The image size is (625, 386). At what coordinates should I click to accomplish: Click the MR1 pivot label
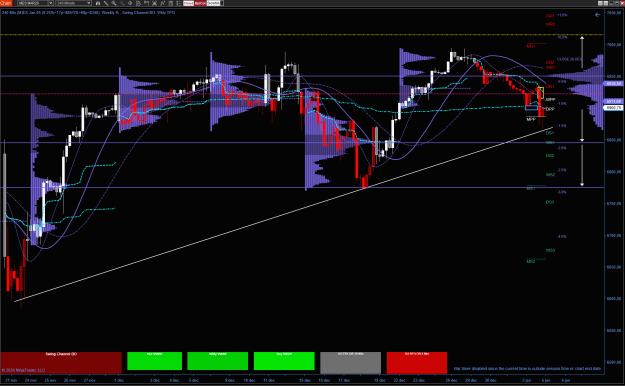[531, 46]
